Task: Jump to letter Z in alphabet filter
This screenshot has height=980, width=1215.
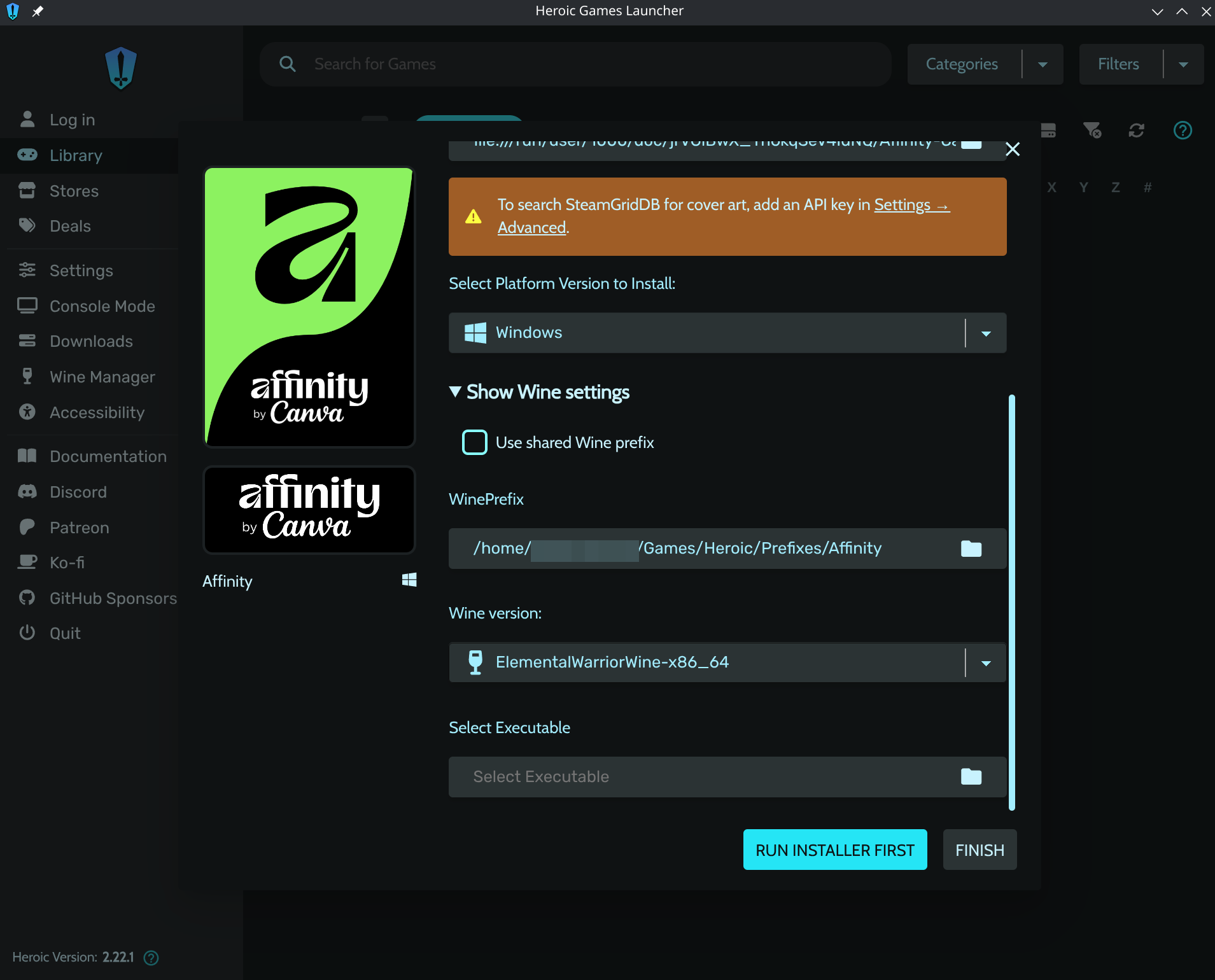Action: pos(1115,187)
